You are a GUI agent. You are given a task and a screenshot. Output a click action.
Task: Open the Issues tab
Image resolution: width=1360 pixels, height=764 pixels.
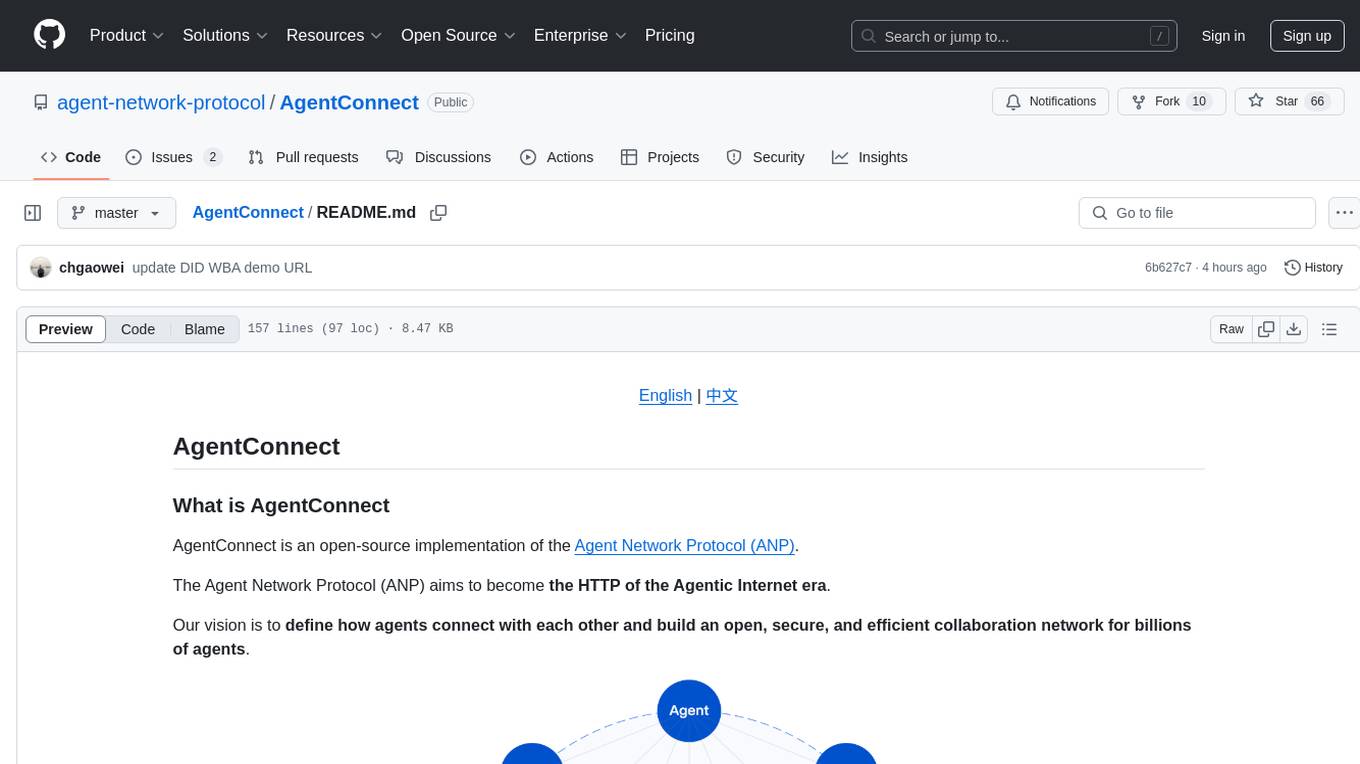pos(173,157)
